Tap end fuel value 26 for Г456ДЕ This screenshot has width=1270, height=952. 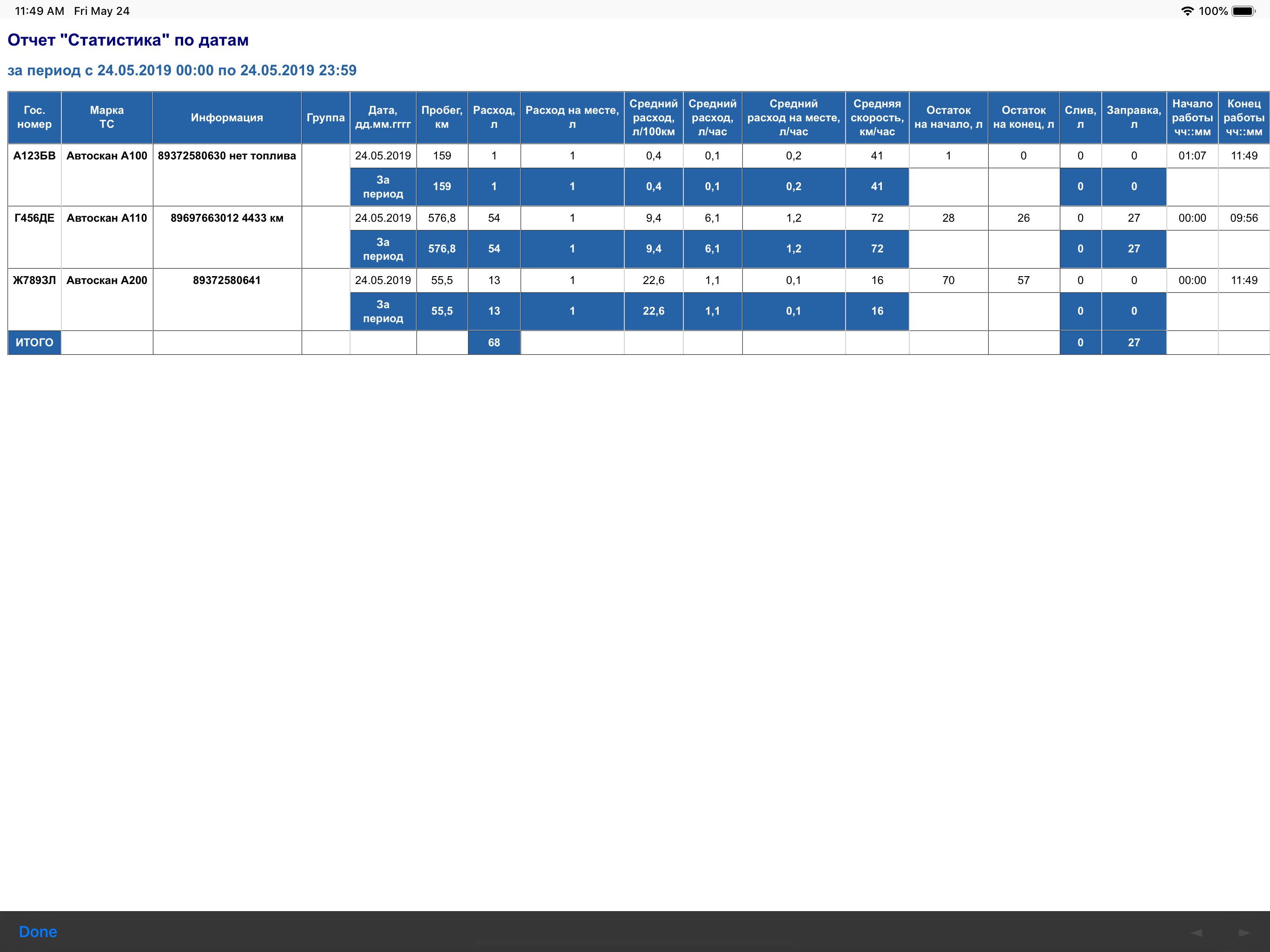pyautogui.click(x=1024, y=218)
